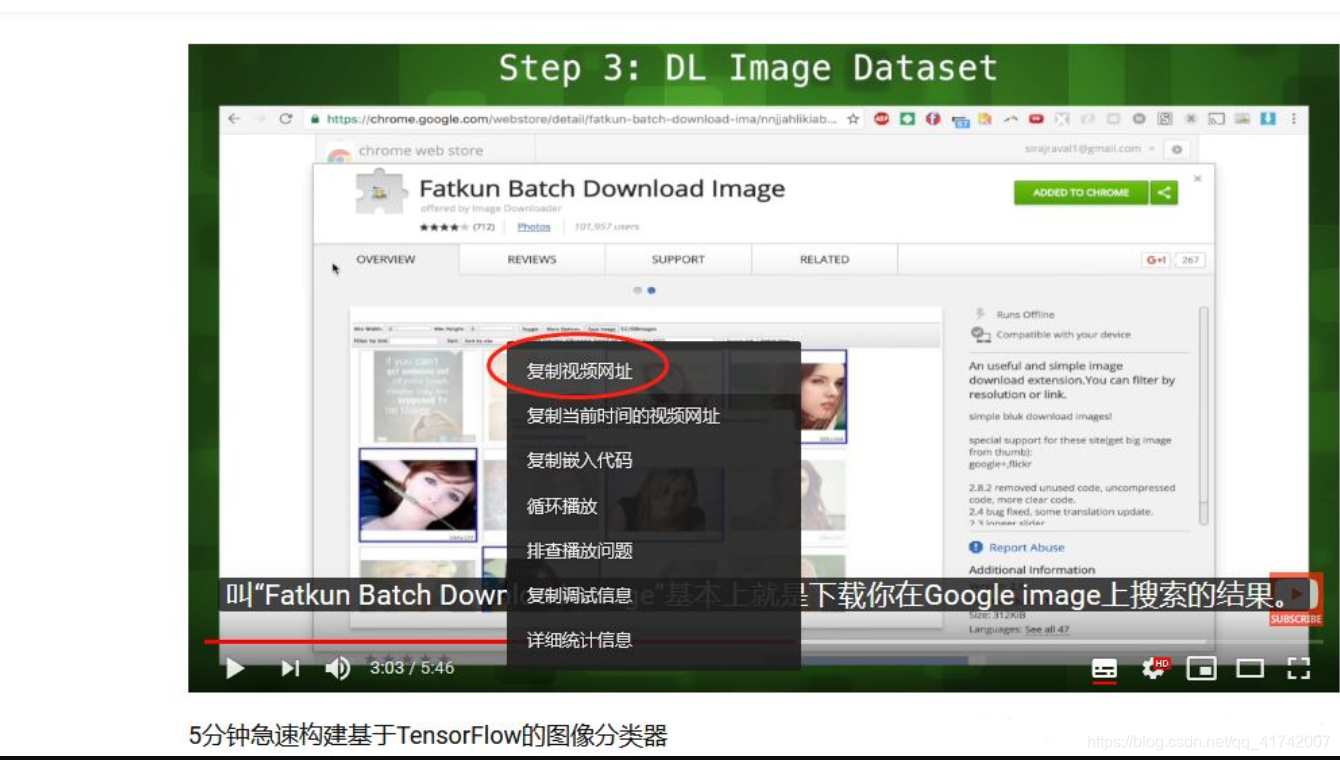Open the Photos category link
Image resolution: width=1340 pixels, height=760 pixels.
[534, 227]
